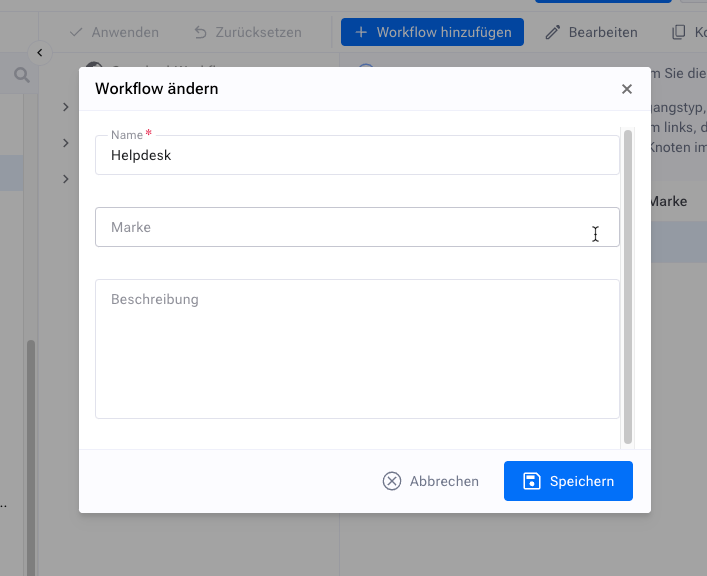Screen dimensions: 707x576
Task: Close the Workflow ändern dialog
Action: (x=627, y=89)
